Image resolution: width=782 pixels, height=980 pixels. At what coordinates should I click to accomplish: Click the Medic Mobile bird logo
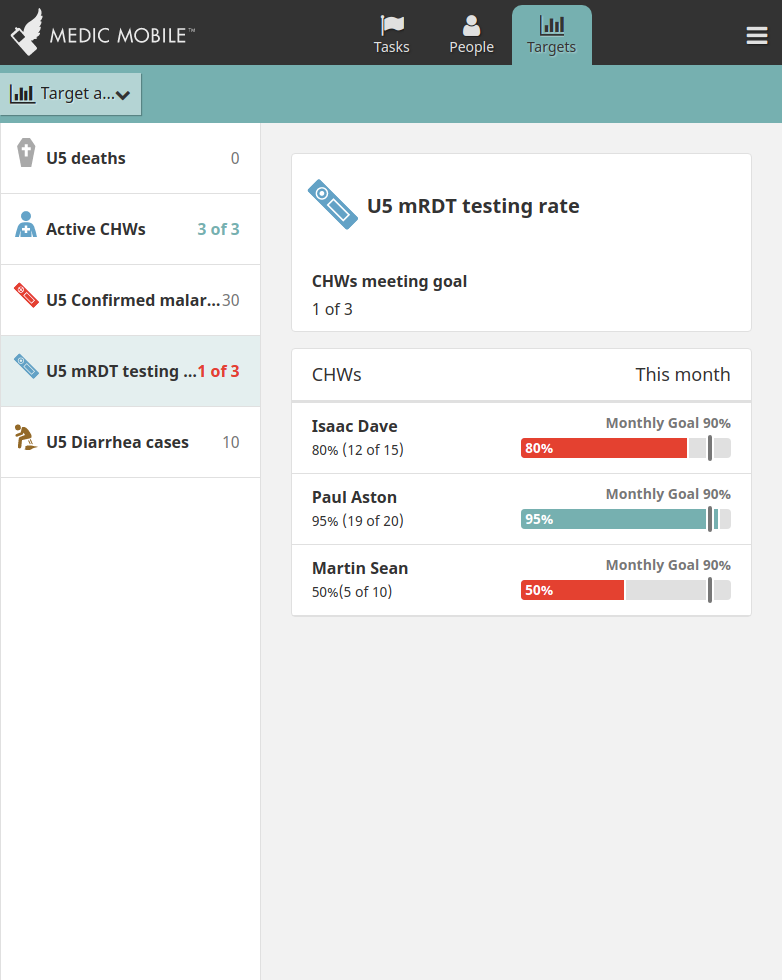pos(27,32)
